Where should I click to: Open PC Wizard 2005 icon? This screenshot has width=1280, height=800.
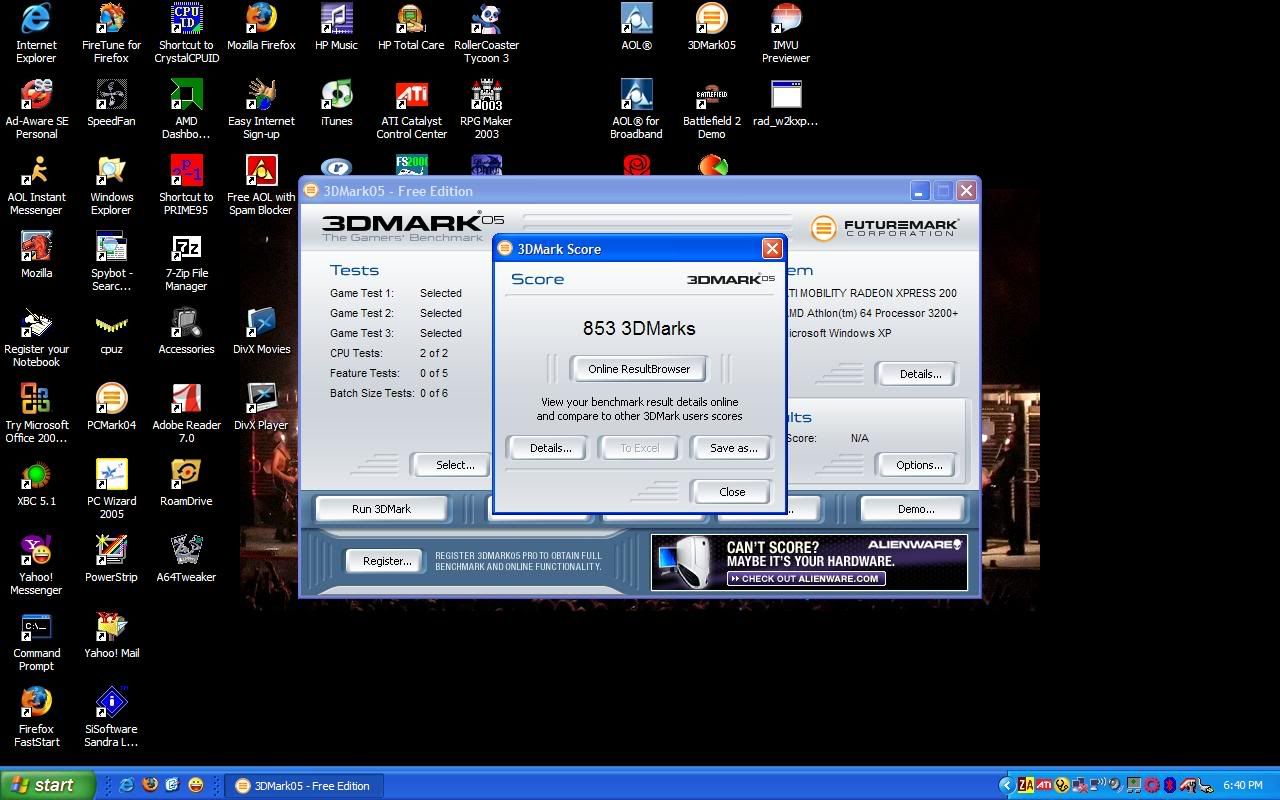click(x=111, y=489)
